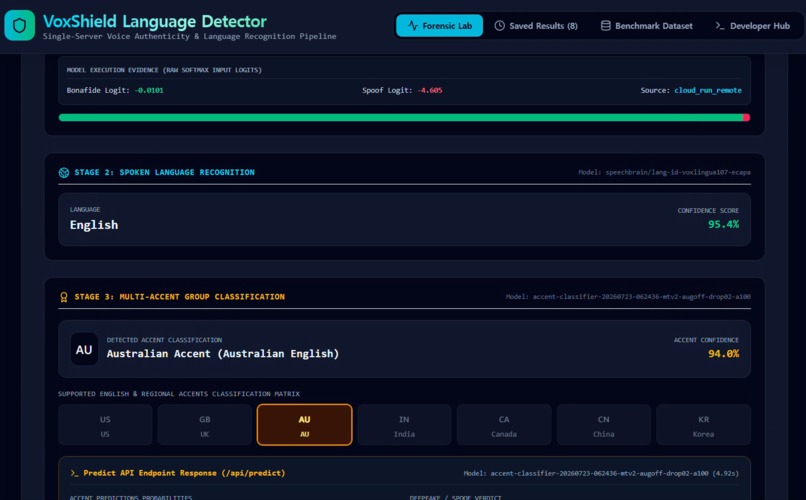Click the cloud_run_remote source value
The height and width of the screenshot is (500, 806).
coord(708,90)
